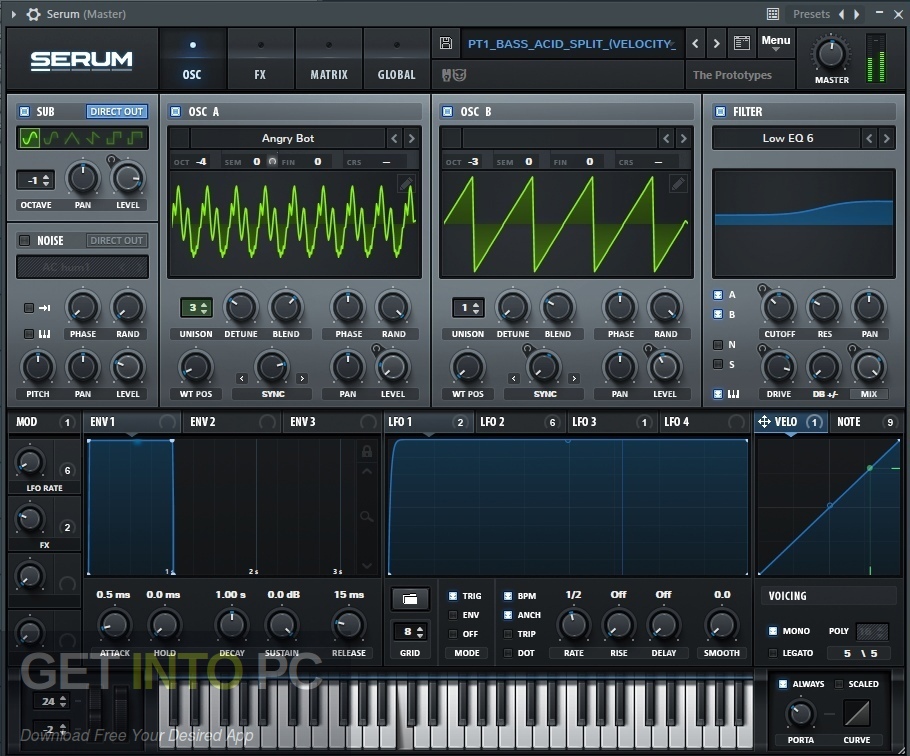
Task: Go to the previous preset arrow
Action: point(695,43)
